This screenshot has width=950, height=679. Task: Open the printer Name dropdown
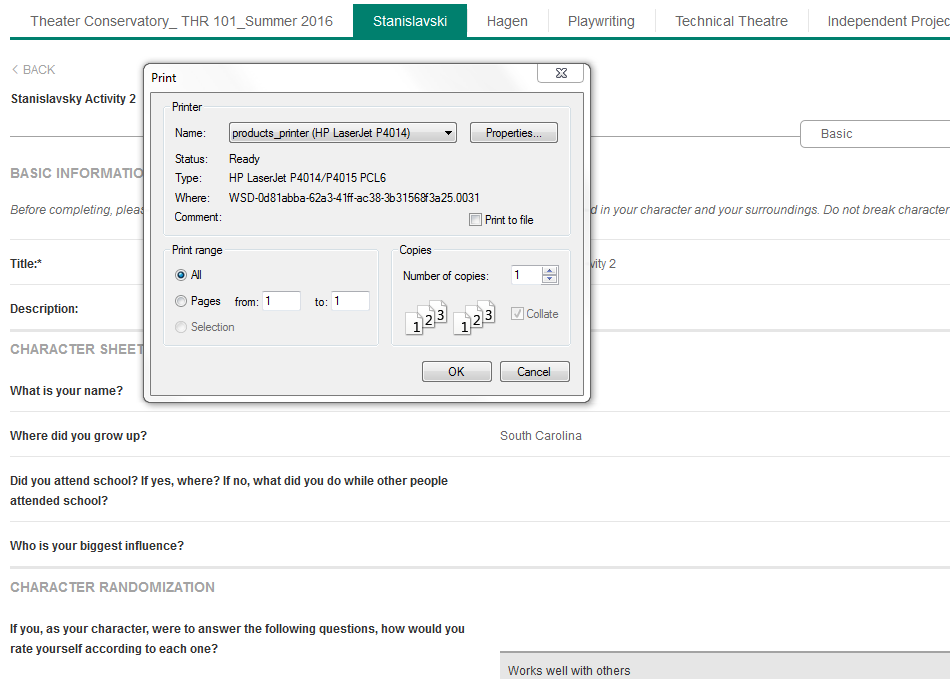pos(342,133)
